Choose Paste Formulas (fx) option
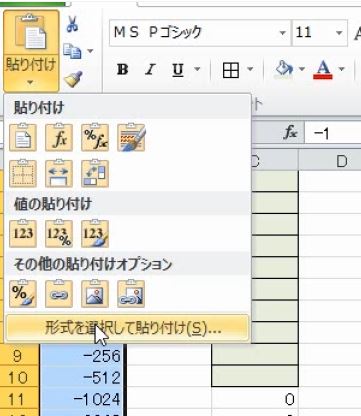 click(x=59, y=138)
